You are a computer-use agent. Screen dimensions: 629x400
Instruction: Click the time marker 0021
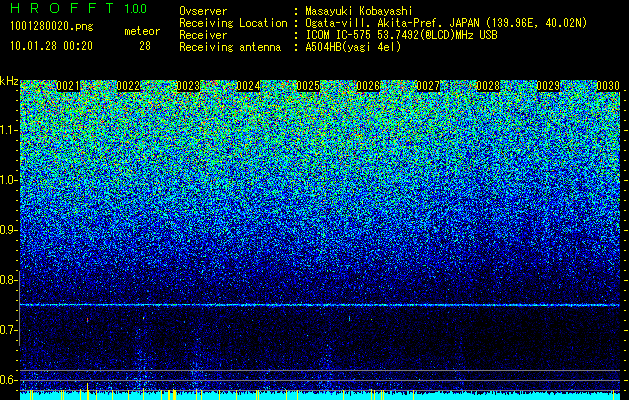click(68, 86)
